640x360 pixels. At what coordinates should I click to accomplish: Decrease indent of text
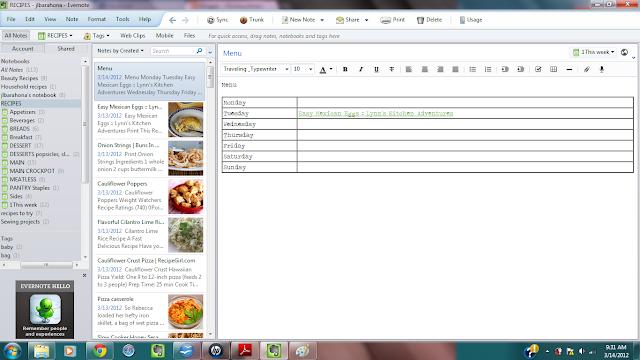[505, 69]
